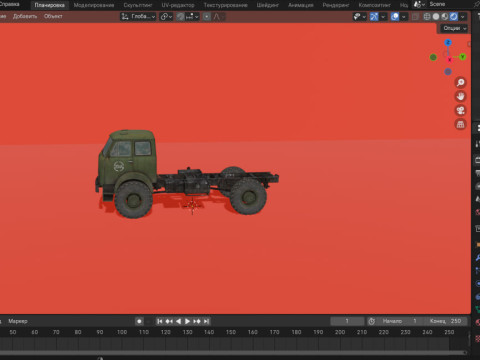
Task: Toggle snapping magnet icon
Action: [180, 17]
